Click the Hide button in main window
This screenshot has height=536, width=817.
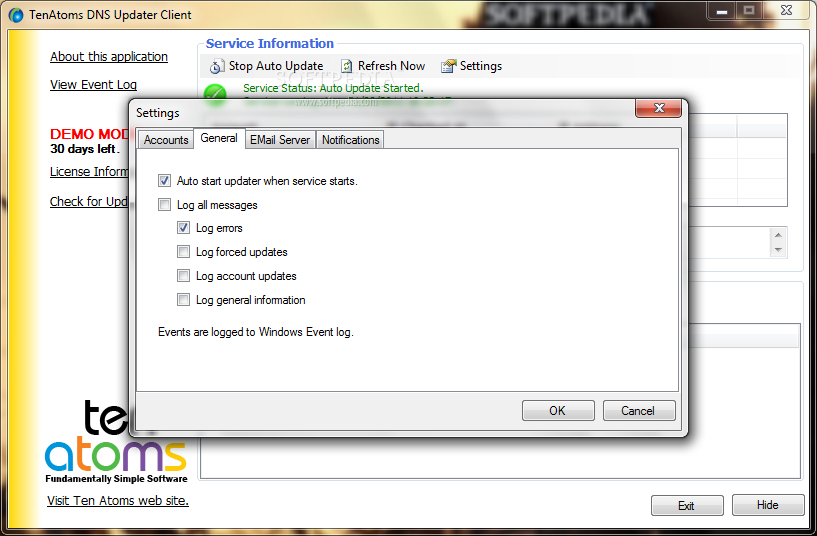[768, 505]
